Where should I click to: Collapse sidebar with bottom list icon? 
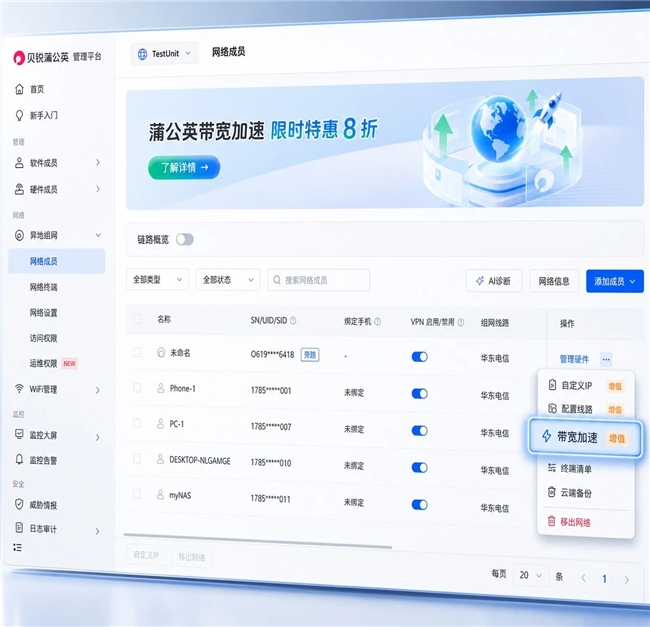pyautogui.click(x=17, y=547)
